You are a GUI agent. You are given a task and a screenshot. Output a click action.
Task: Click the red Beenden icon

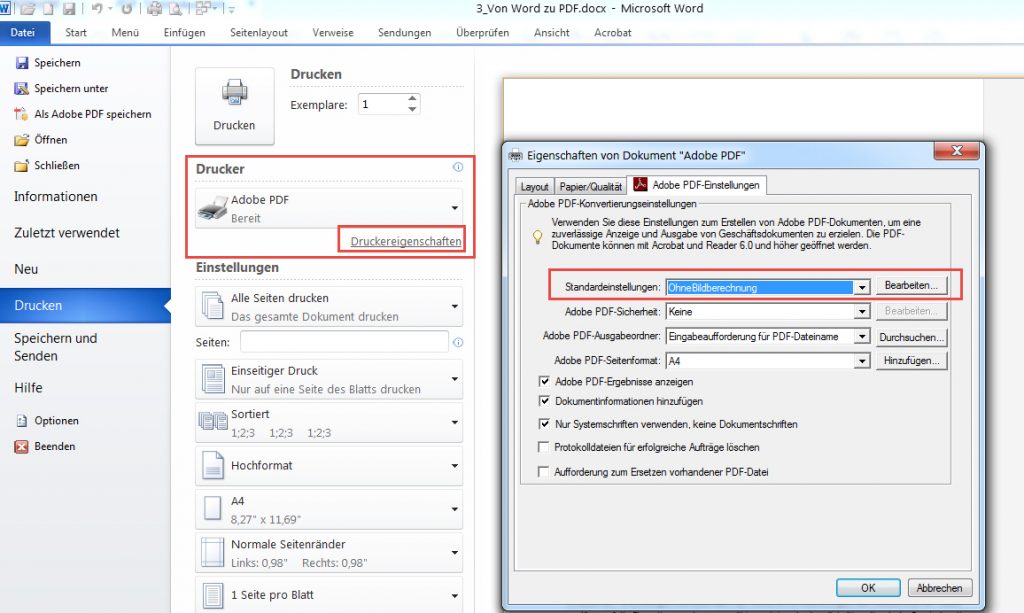(22, 447)
